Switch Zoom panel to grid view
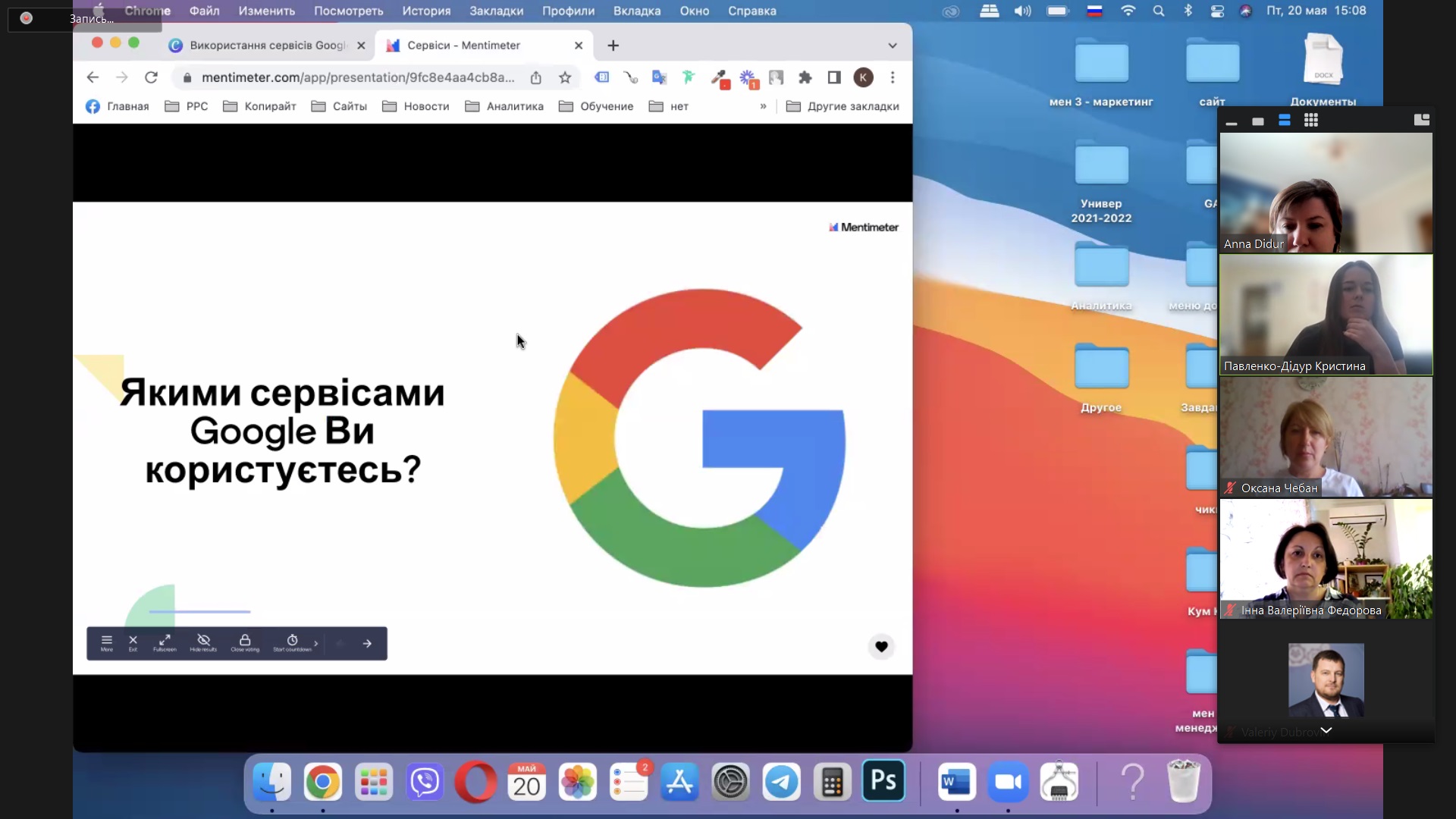Screen dimensions: 1456x819 click(1310, 121)
